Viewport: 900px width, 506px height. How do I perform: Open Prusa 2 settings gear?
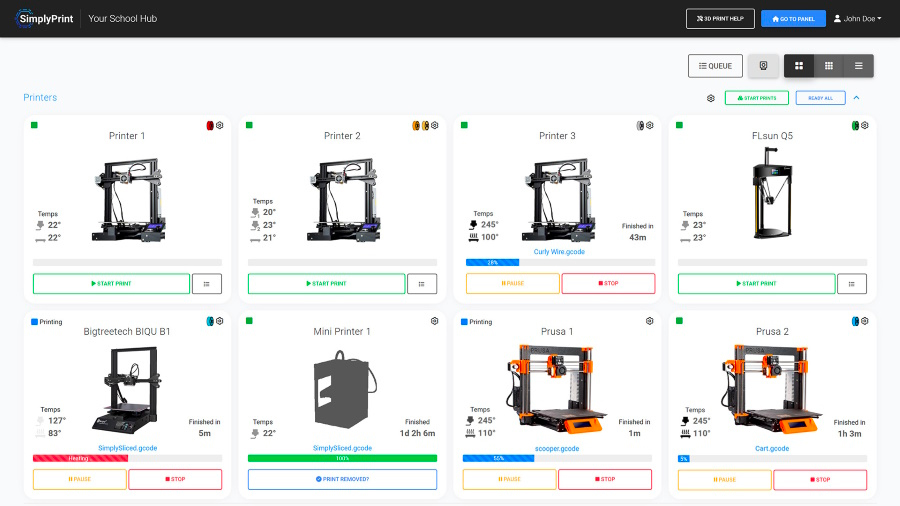pos(864,321)
